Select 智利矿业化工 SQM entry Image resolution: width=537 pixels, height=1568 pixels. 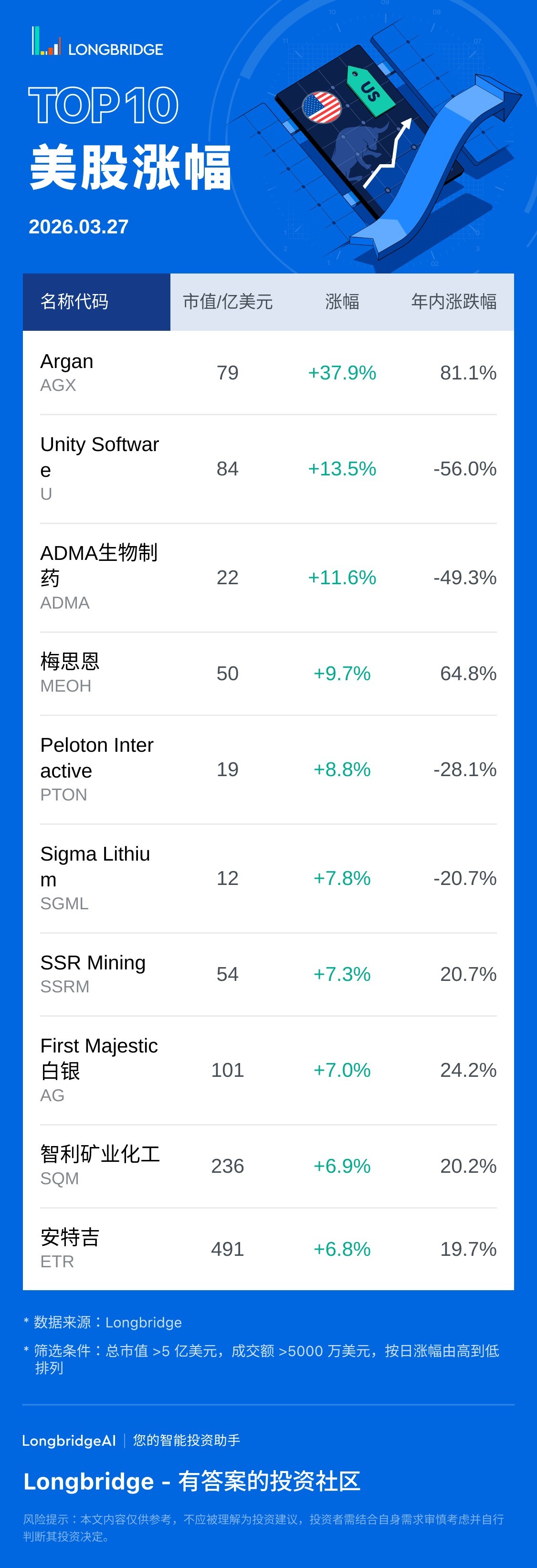(x=100, y=1154)
